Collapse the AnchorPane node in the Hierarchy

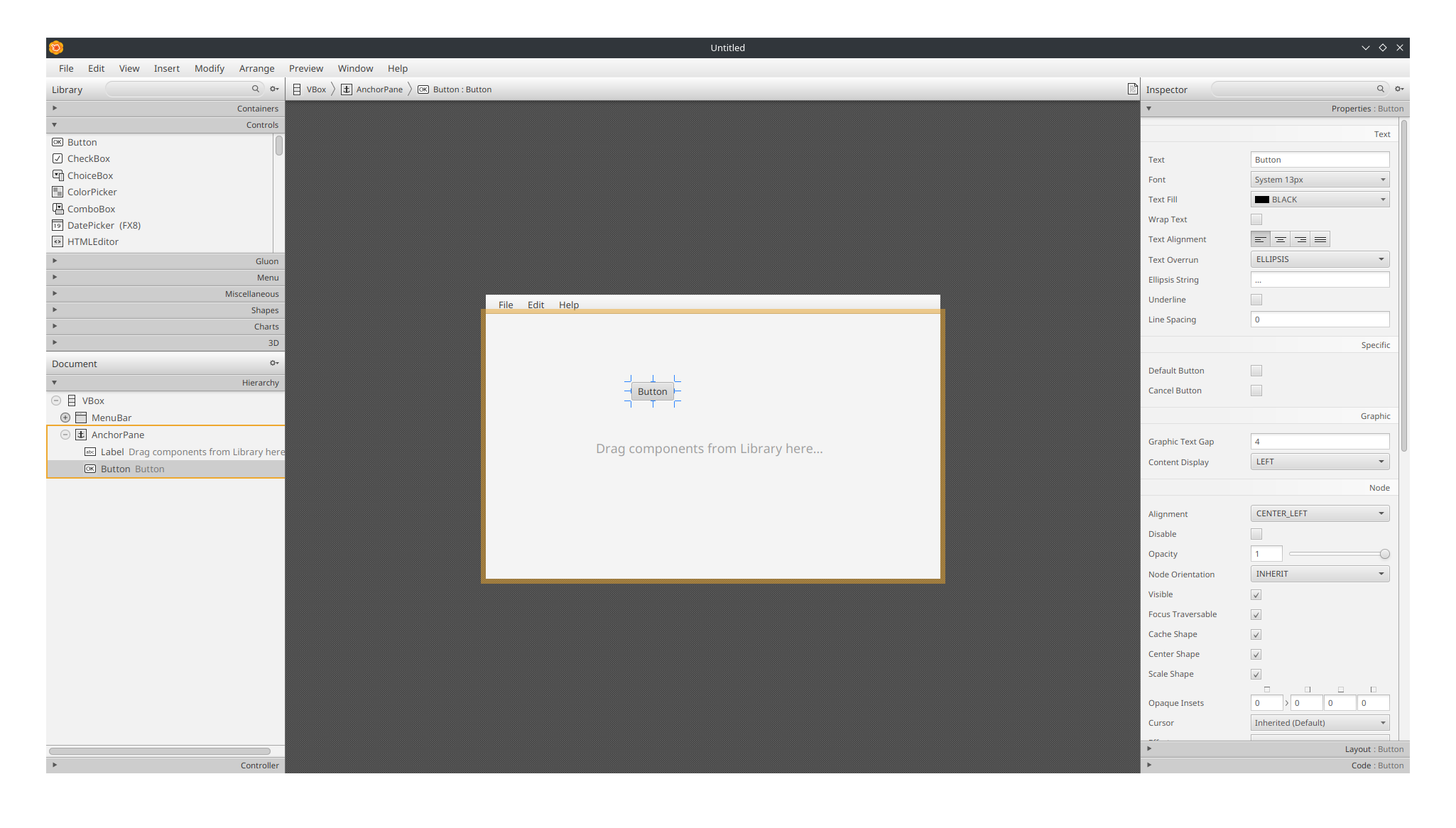65,435
